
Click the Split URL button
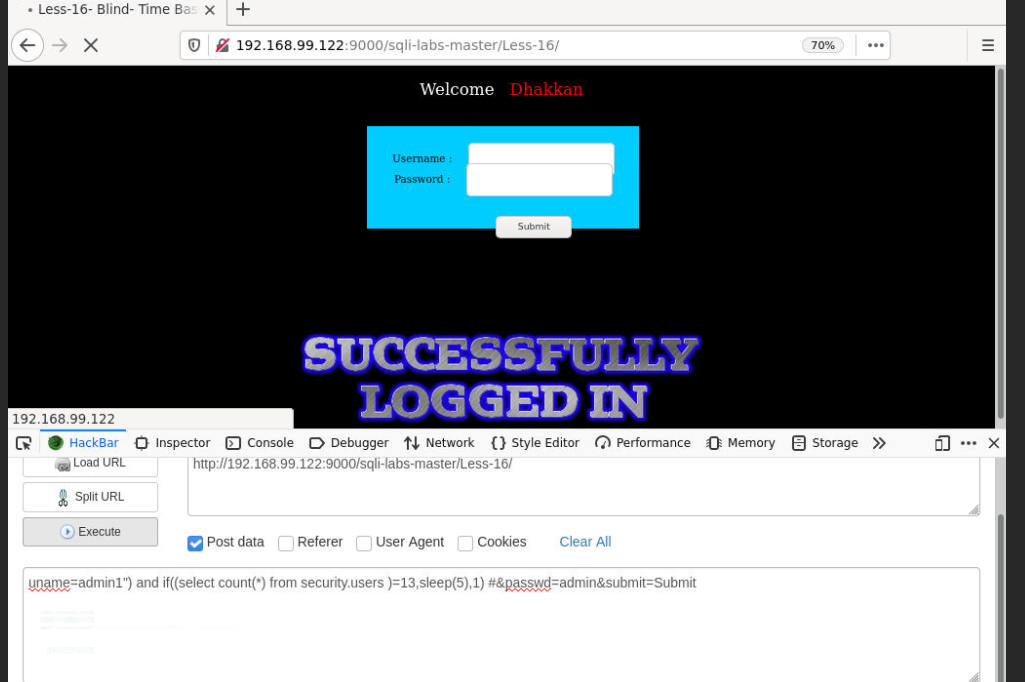[x=90, y=497]
